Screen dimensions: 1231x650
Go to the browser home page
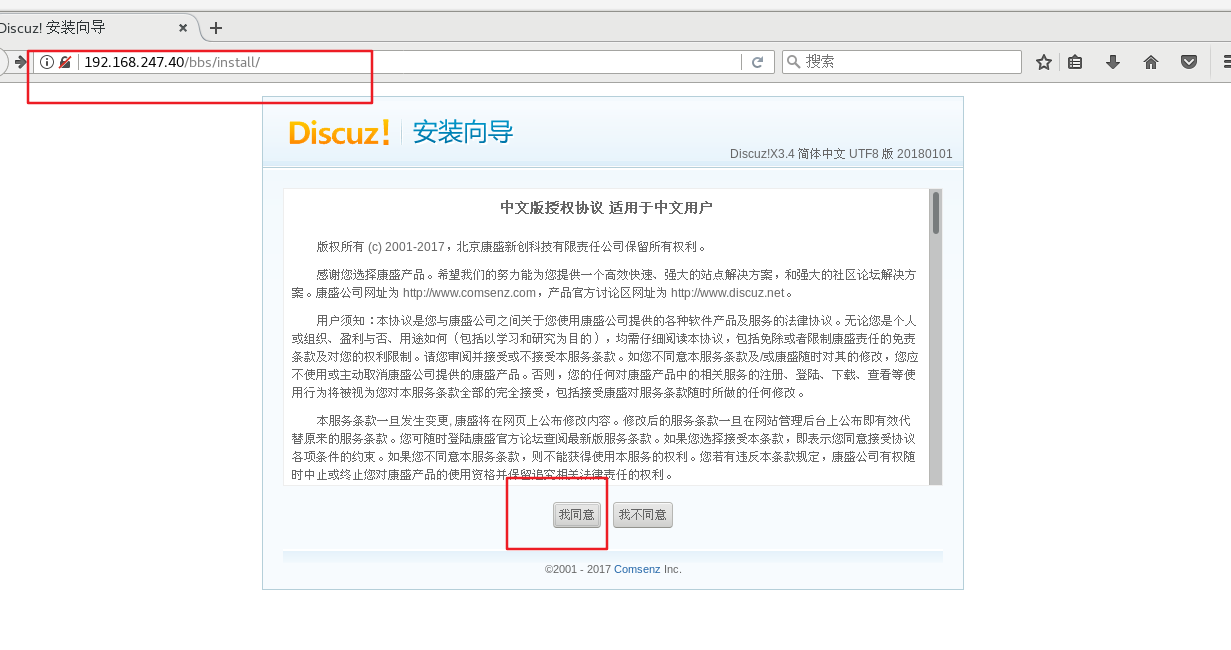(1151, 62)
